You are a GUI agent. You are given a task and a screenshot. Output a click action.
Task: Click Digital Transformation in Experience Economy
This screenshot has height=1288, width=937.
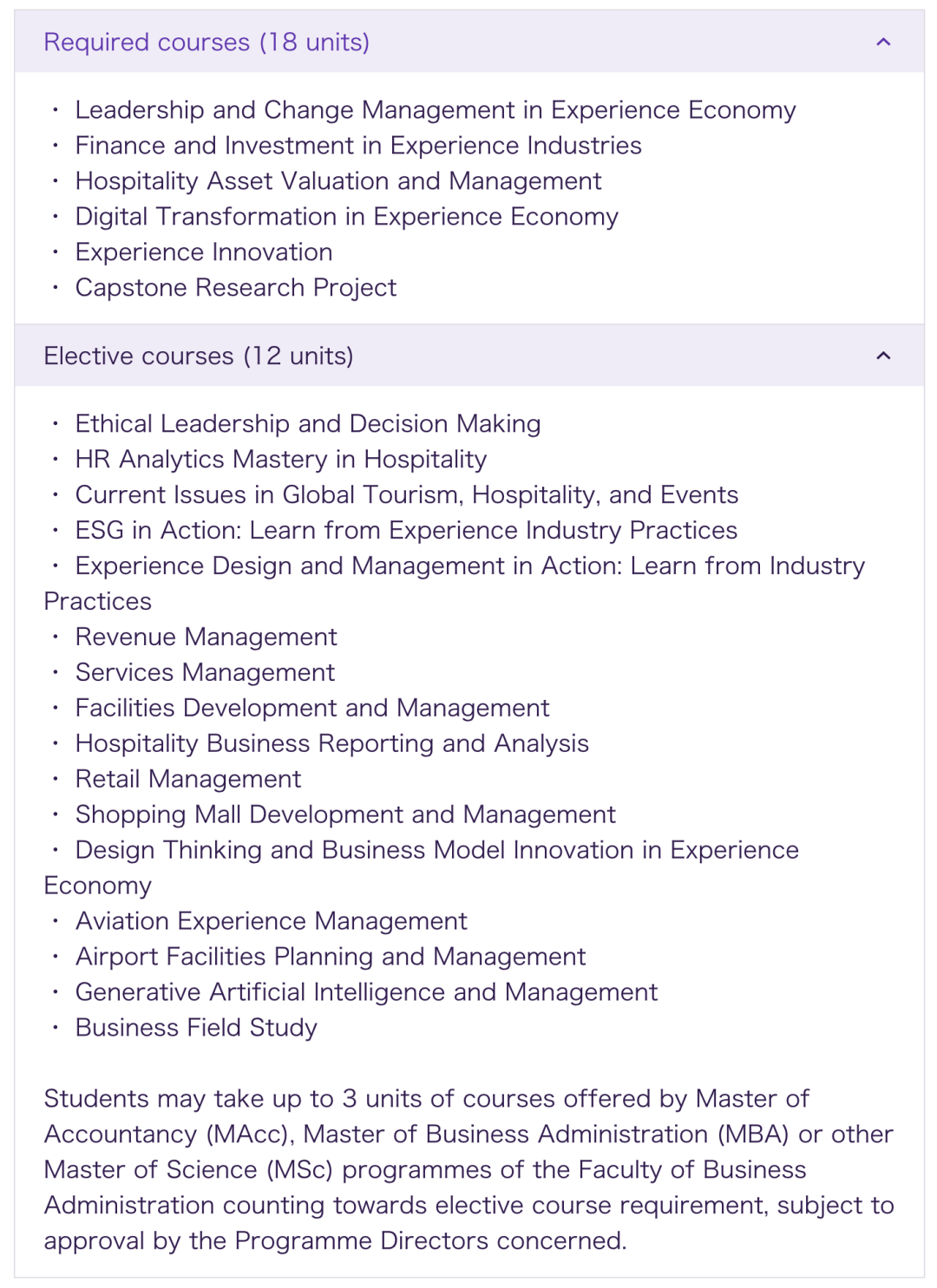tap(346, 217)
